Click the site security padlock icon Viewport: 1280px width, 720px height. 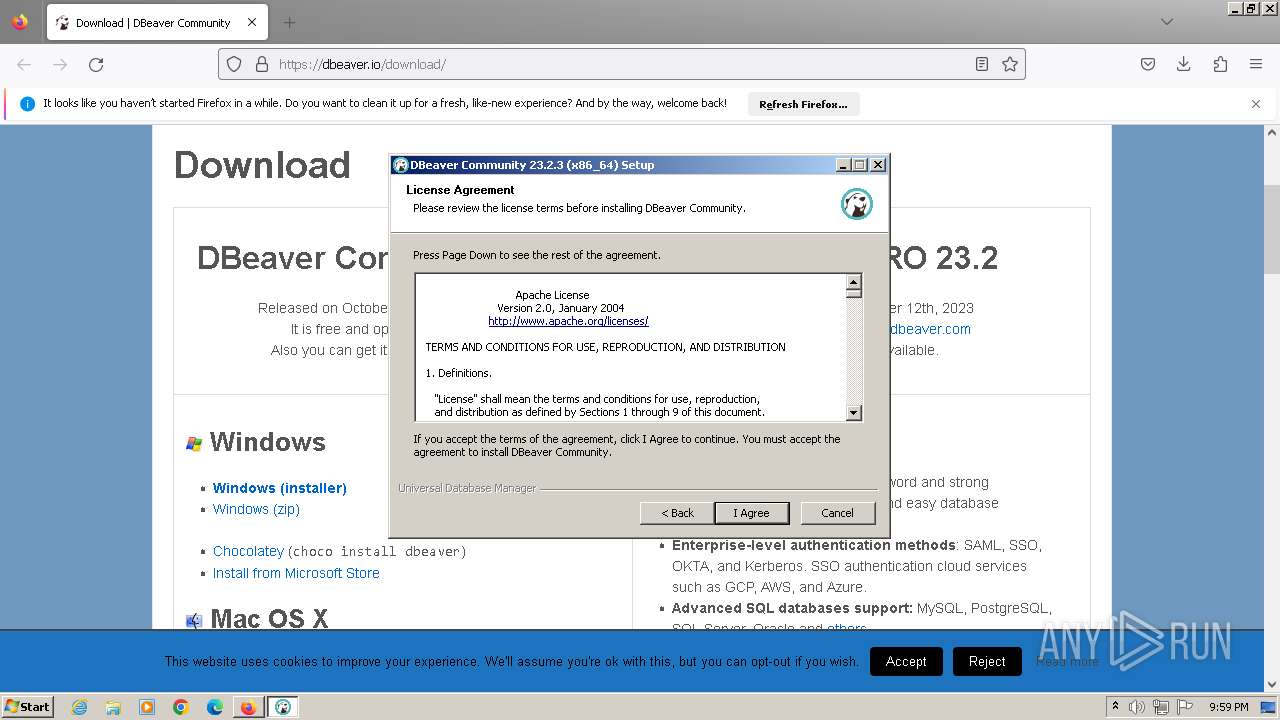[x=262, y=64]
